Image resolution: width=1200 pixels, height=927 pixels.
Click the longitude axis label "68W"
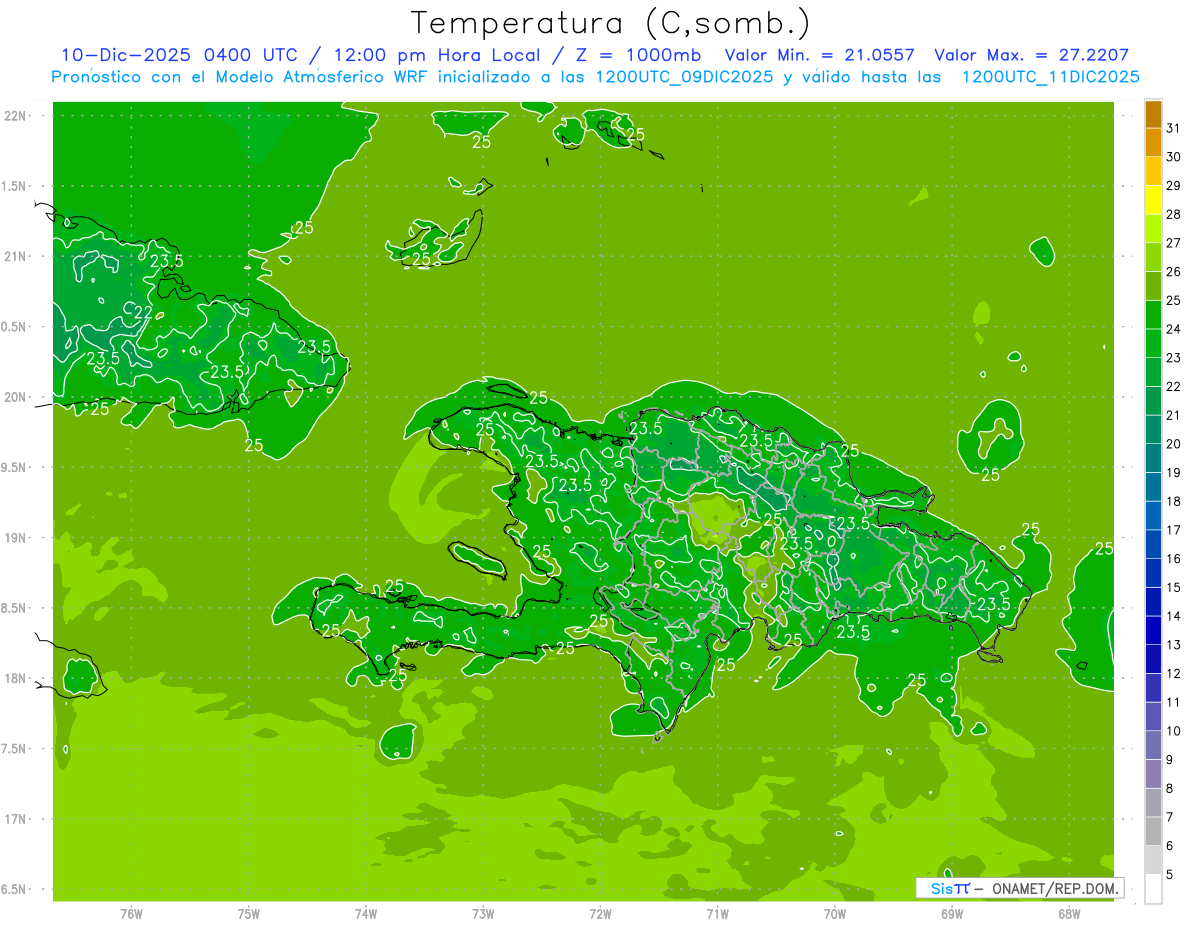tap(1069, 915)
